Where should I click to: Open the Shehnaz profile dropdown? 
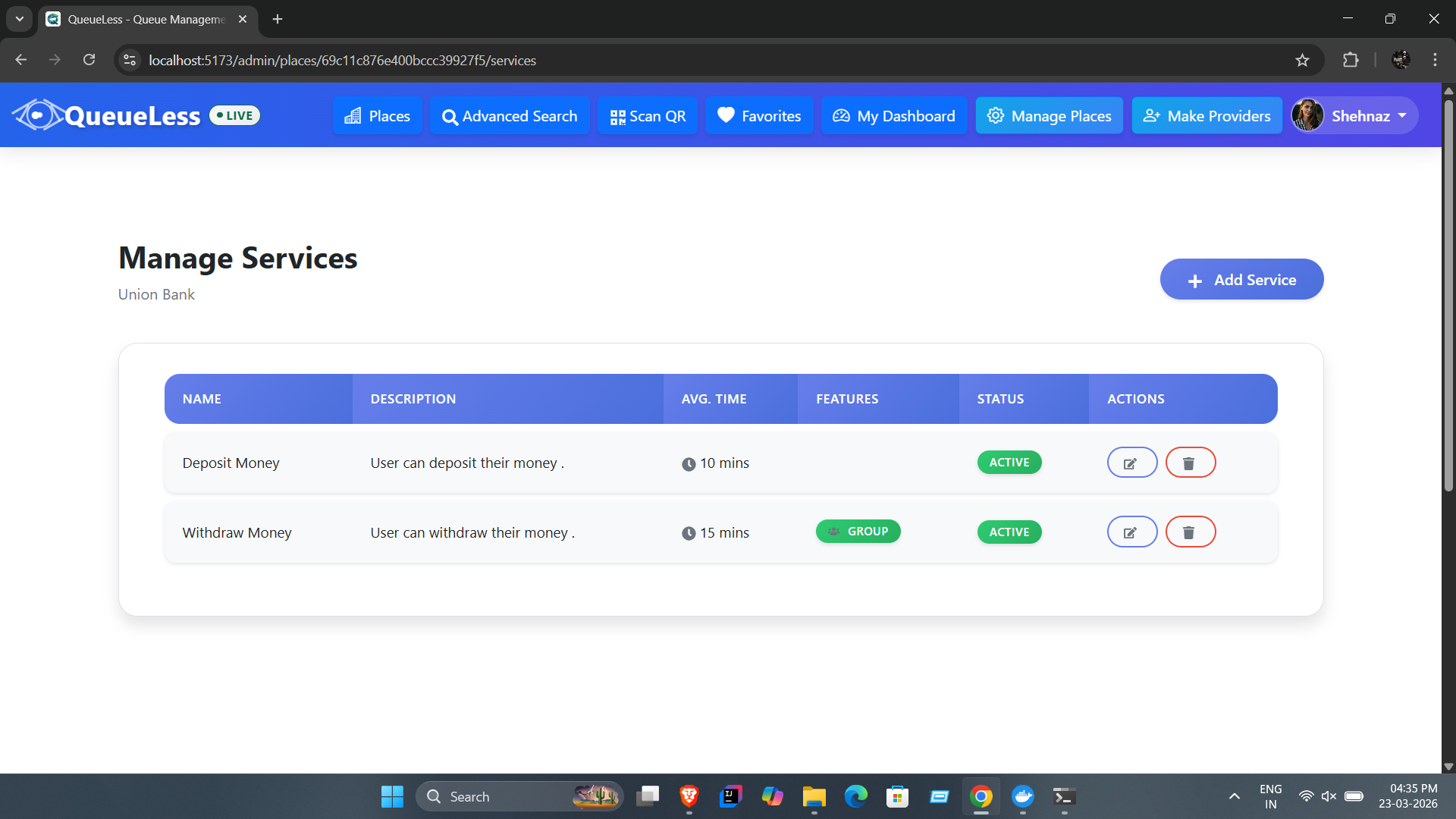coord(1354,115)
